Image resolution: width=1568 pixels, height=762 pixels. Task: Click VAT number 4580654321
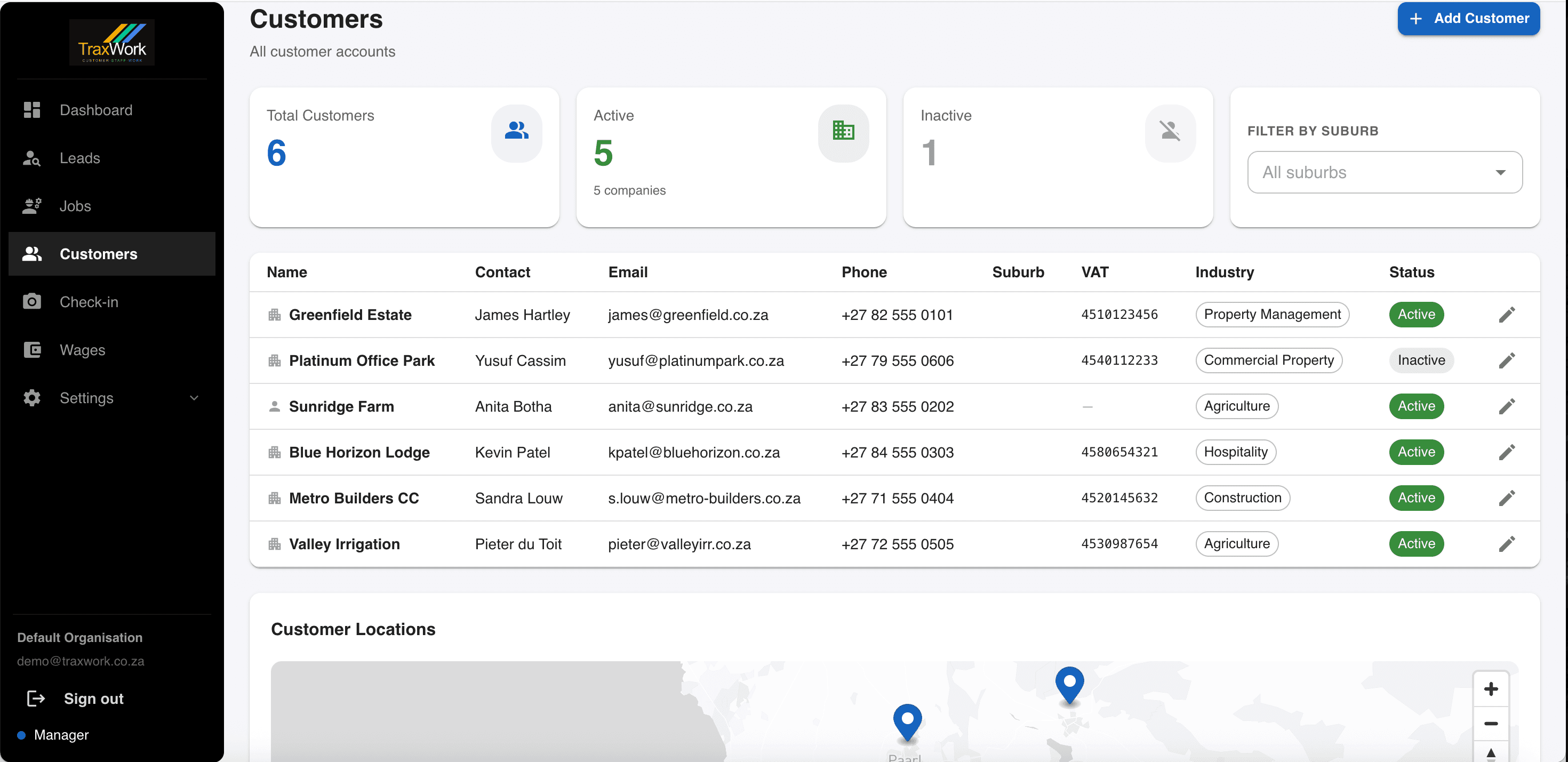(x=1119, y=452)
